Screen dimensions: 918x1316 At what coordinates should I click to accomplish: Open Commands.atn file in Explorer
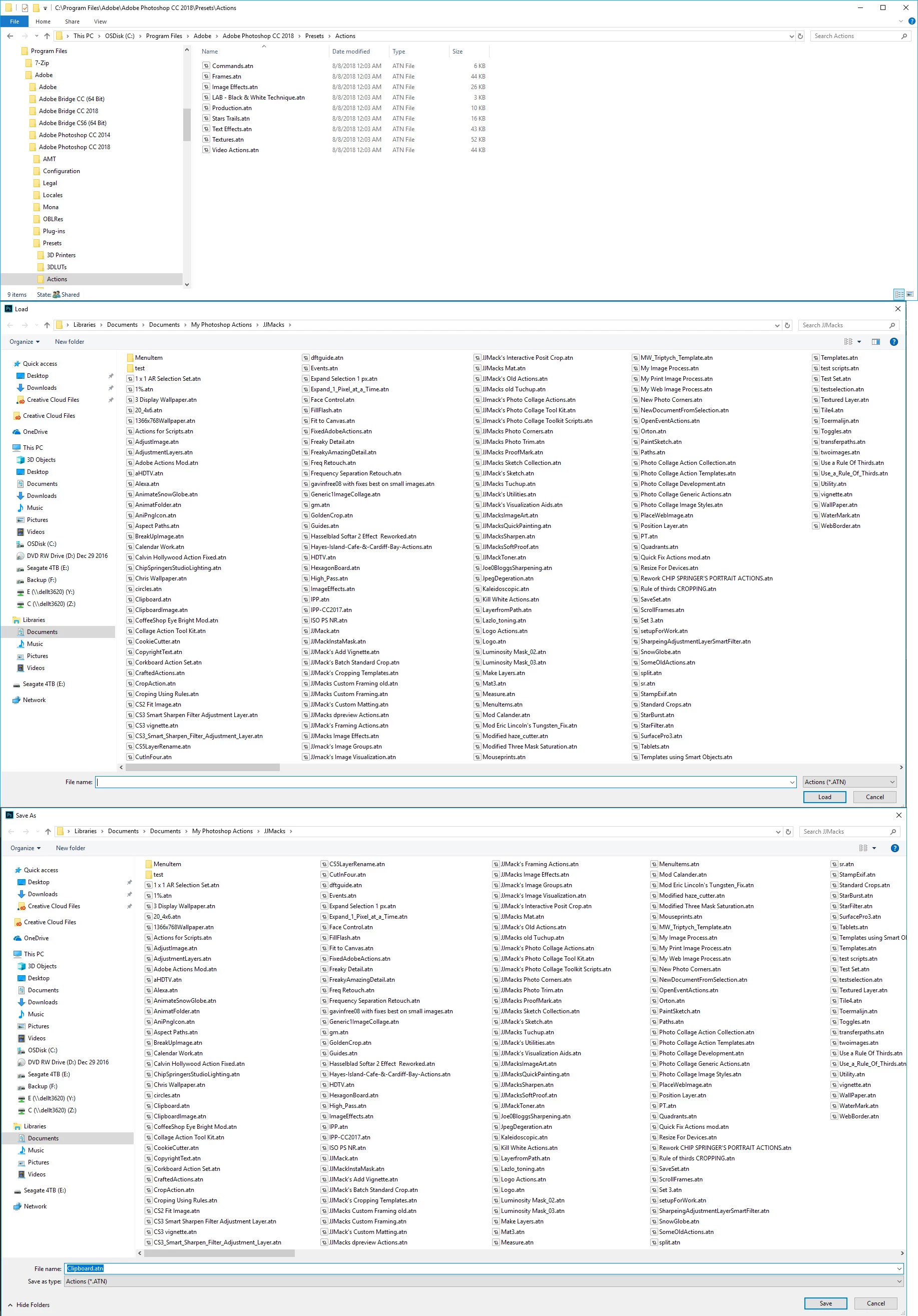coord(232,66)
